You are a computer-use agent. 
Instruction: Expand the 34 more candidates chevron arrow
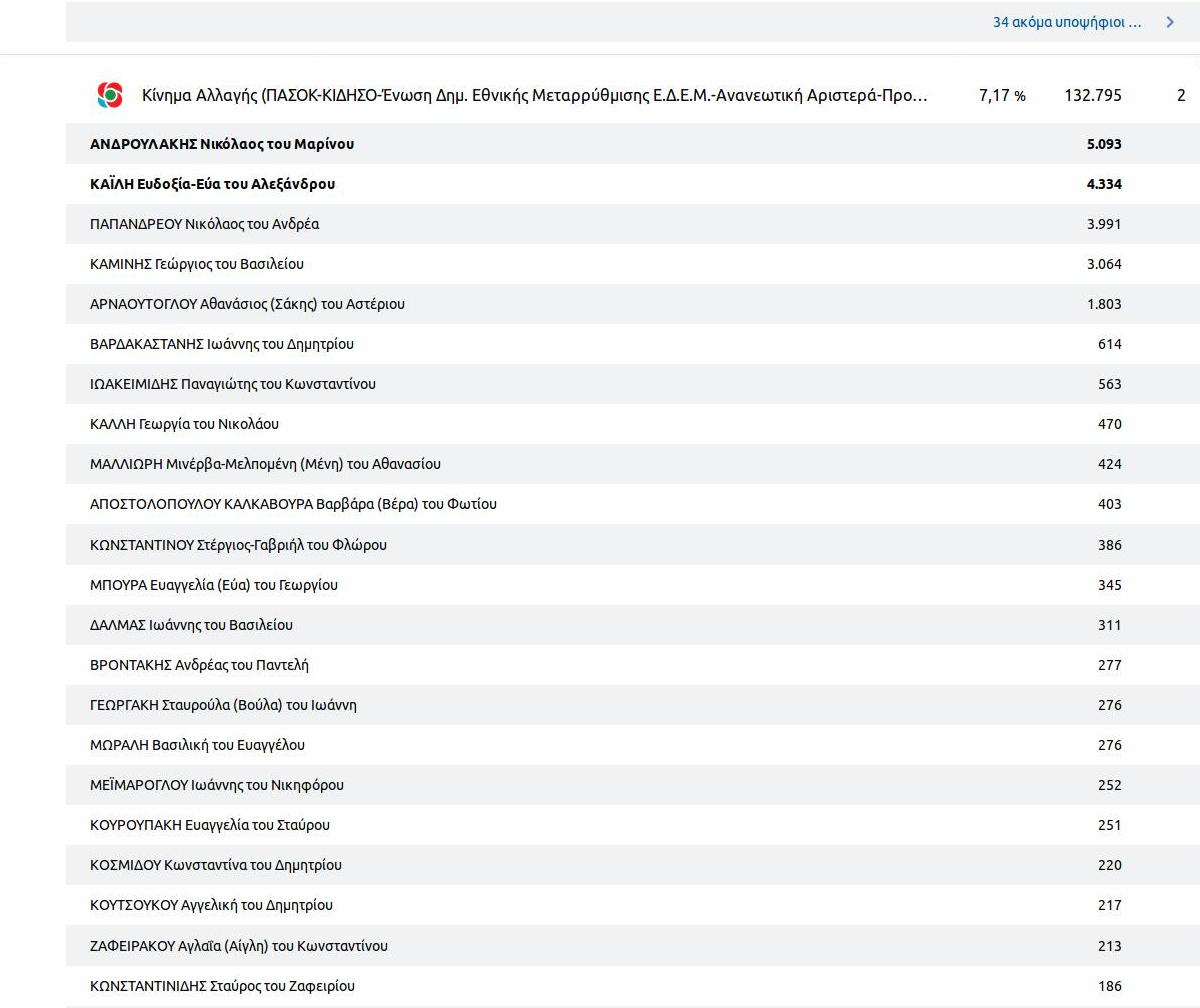click(x=1170, y=22)
